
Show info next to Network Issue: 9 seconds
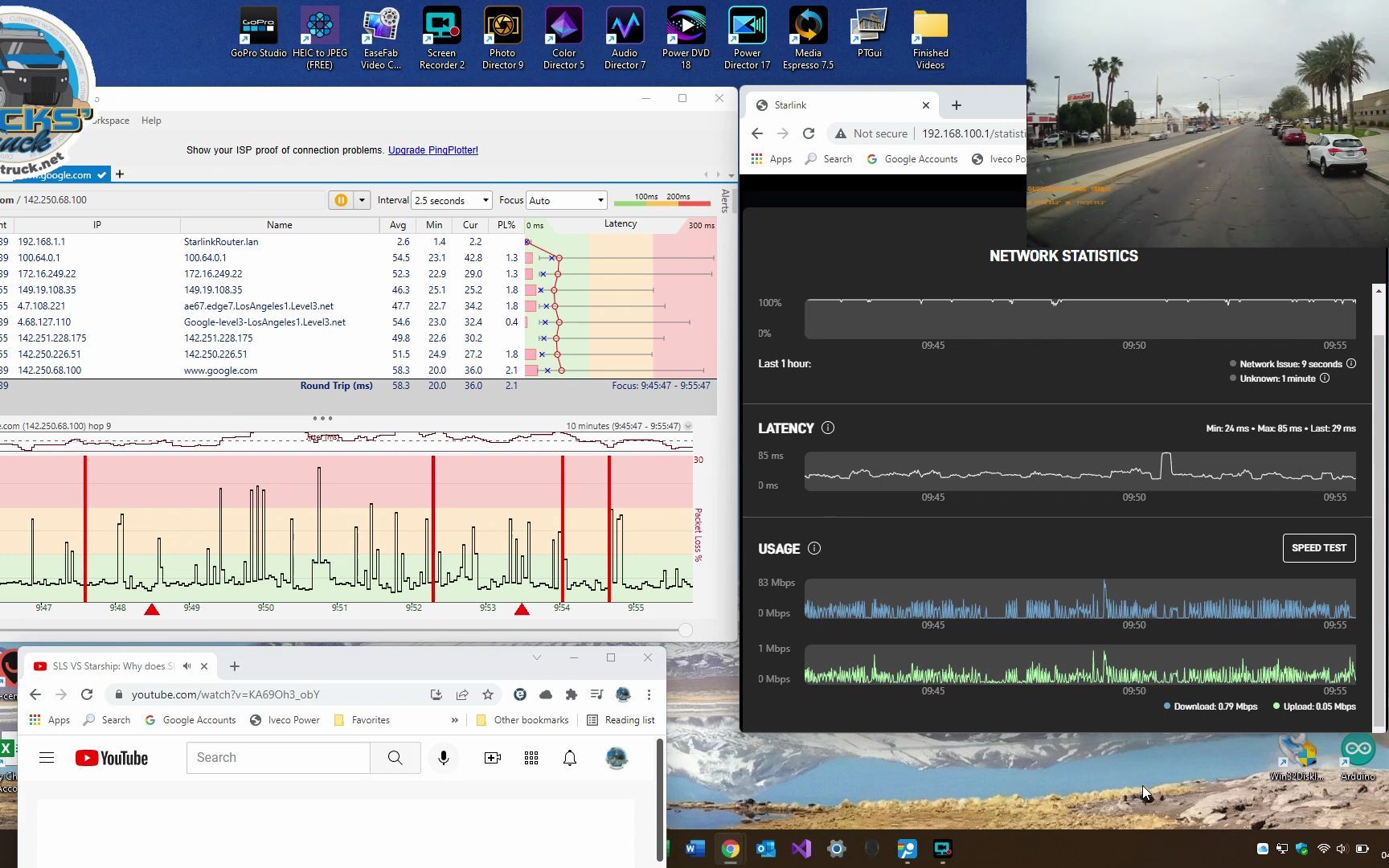(1351, 364)
